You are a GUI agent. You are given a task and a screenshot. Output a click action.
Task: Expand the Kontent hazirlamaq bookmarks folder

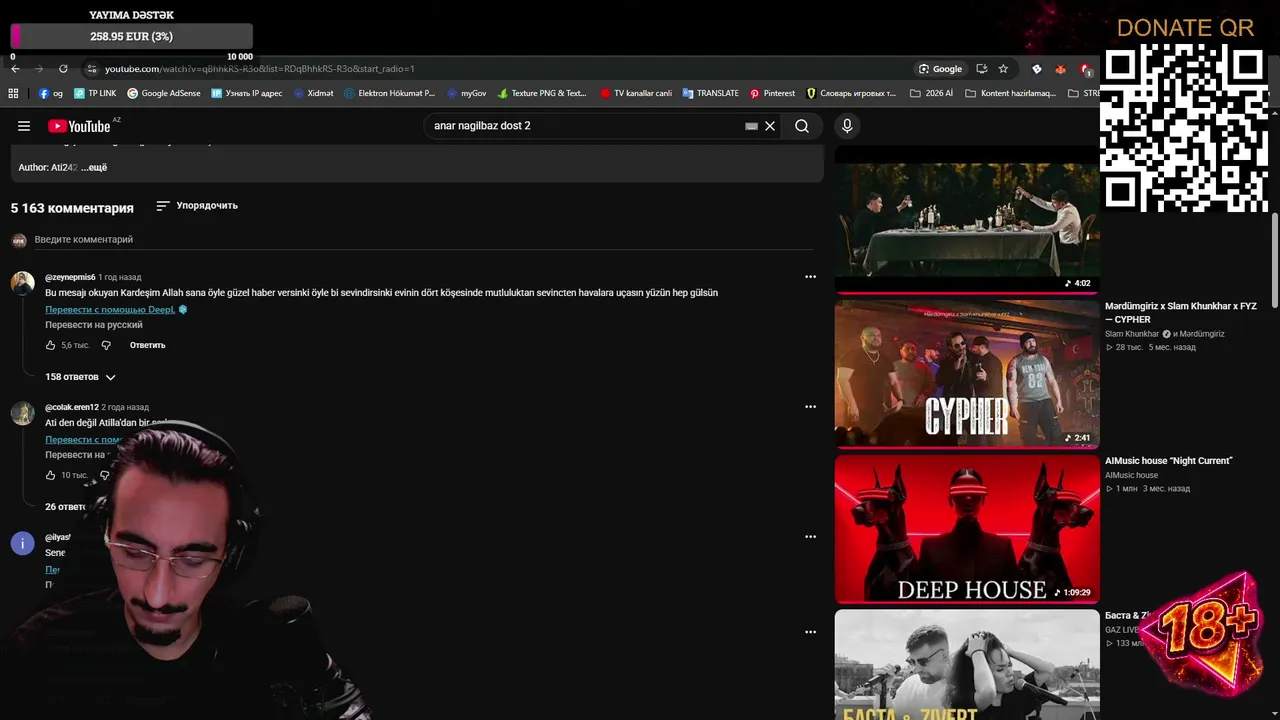coord(1010,93)
